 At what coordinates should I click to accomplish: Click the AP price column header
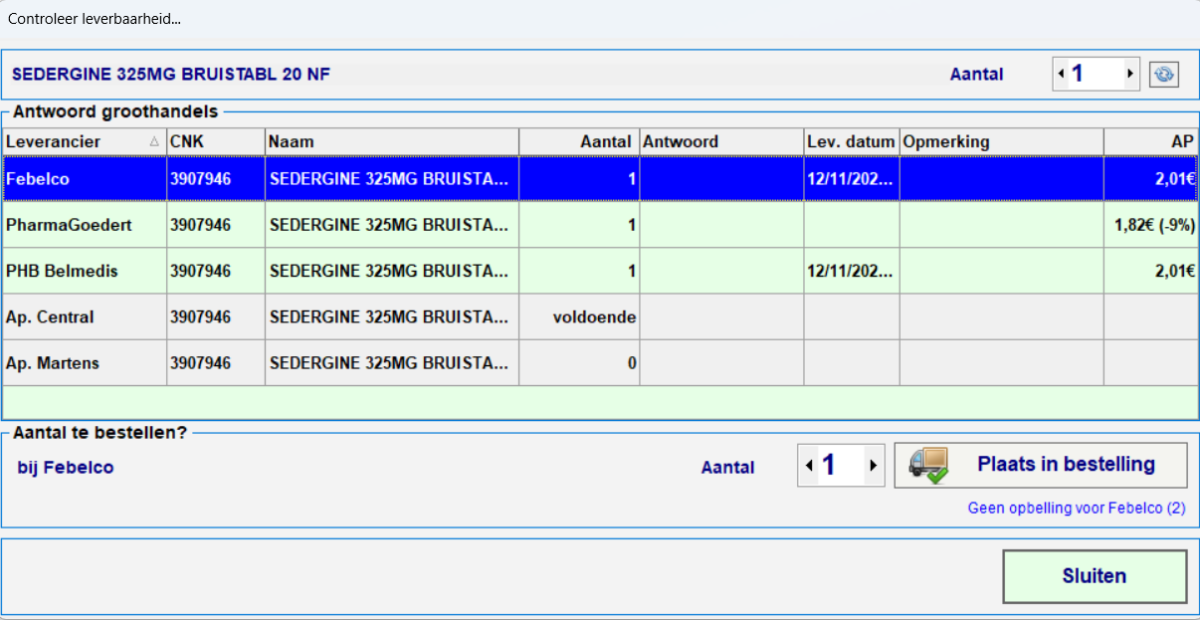[x=1150, y=142]
